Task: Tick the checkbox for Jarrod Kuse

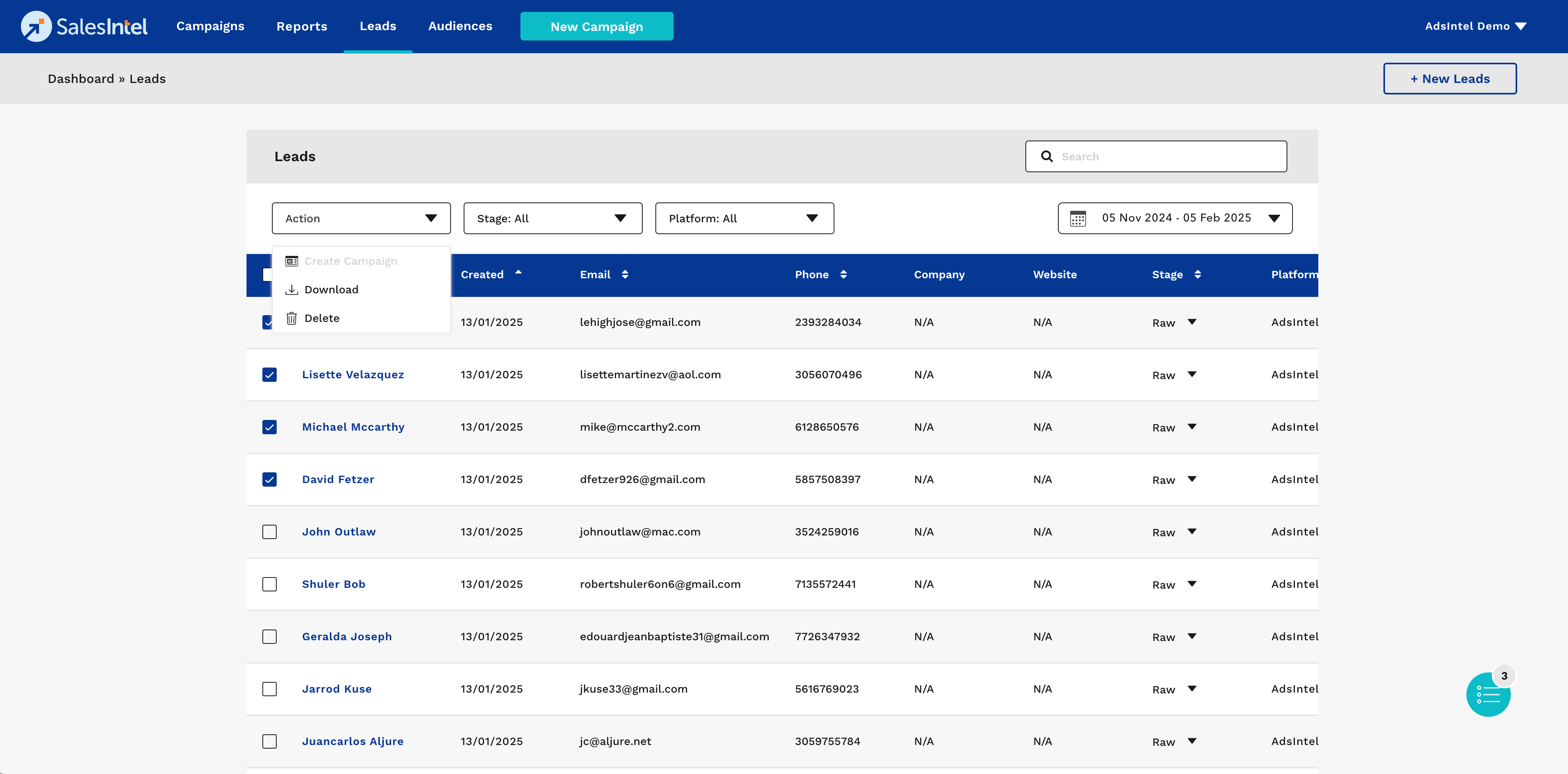Action: click(x=269, y=689)
